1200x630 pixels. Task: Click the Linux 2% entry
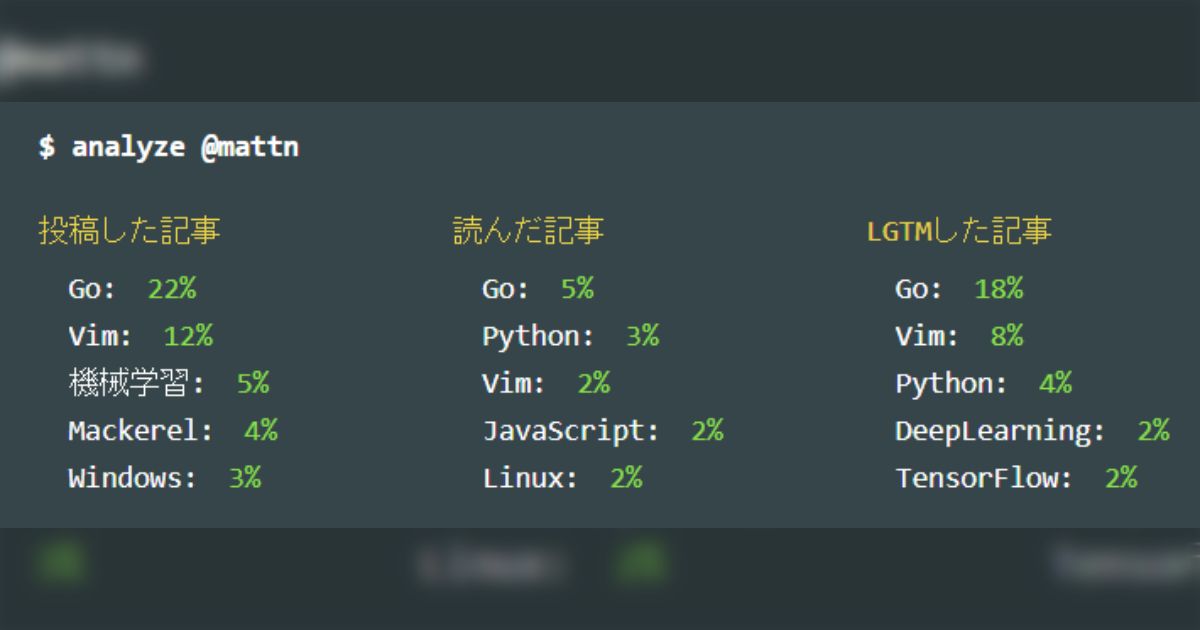pos(562,478)
